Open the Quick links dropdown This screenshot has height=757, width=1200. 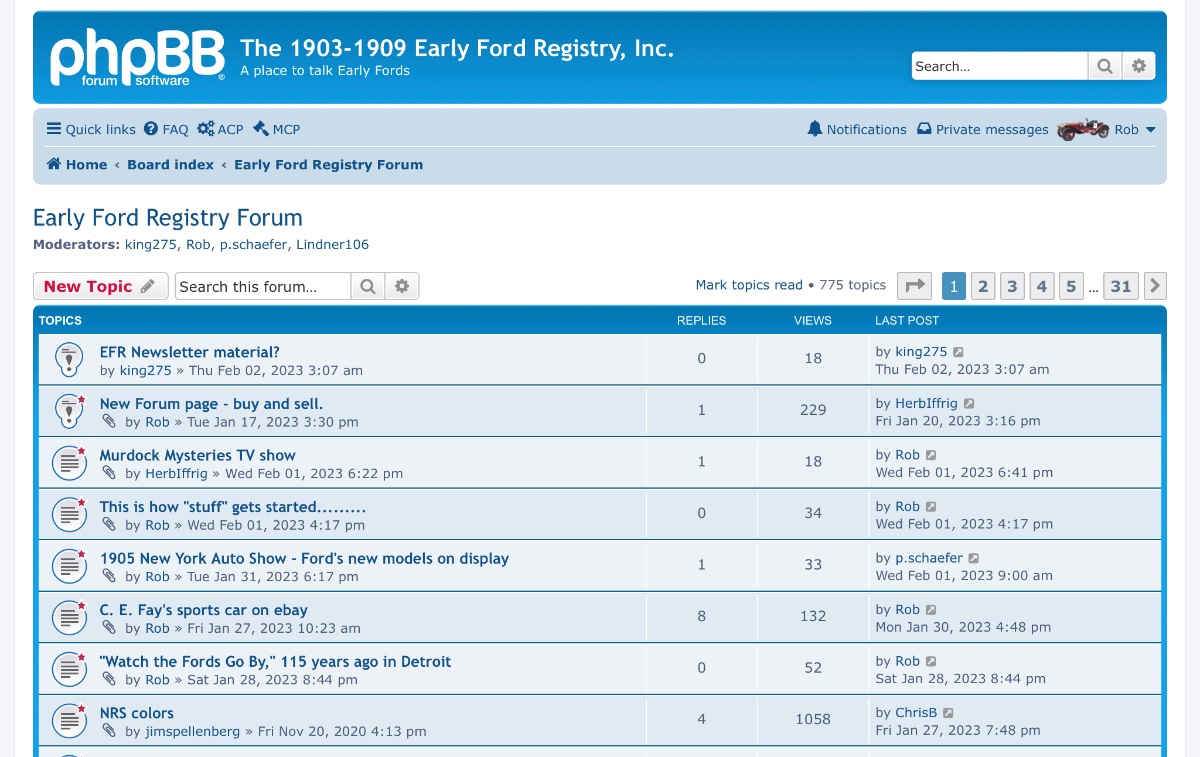coord(91,129)
